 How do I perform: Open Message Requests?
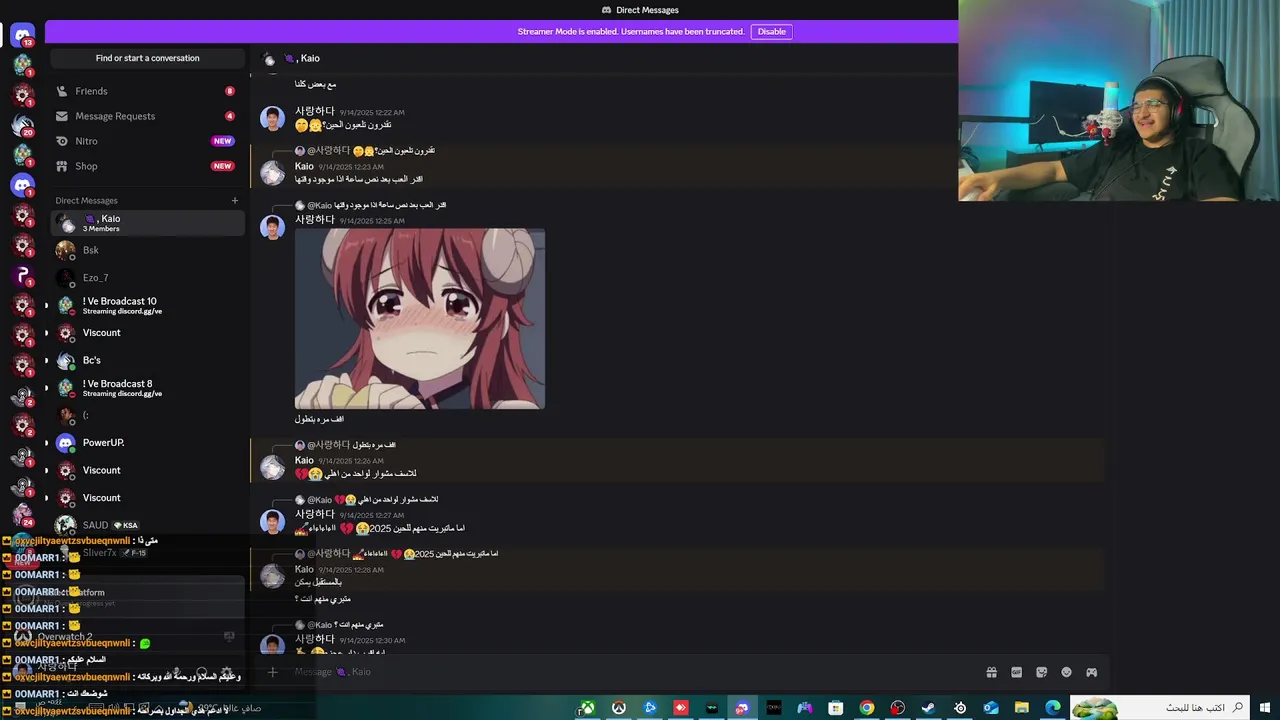[147, 116]
